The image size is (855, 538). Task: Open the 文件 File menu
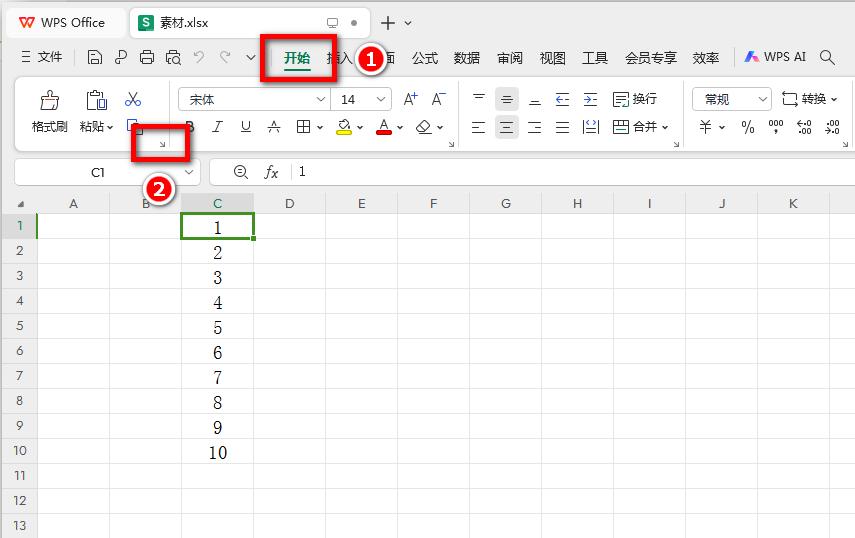click(42, 57)
